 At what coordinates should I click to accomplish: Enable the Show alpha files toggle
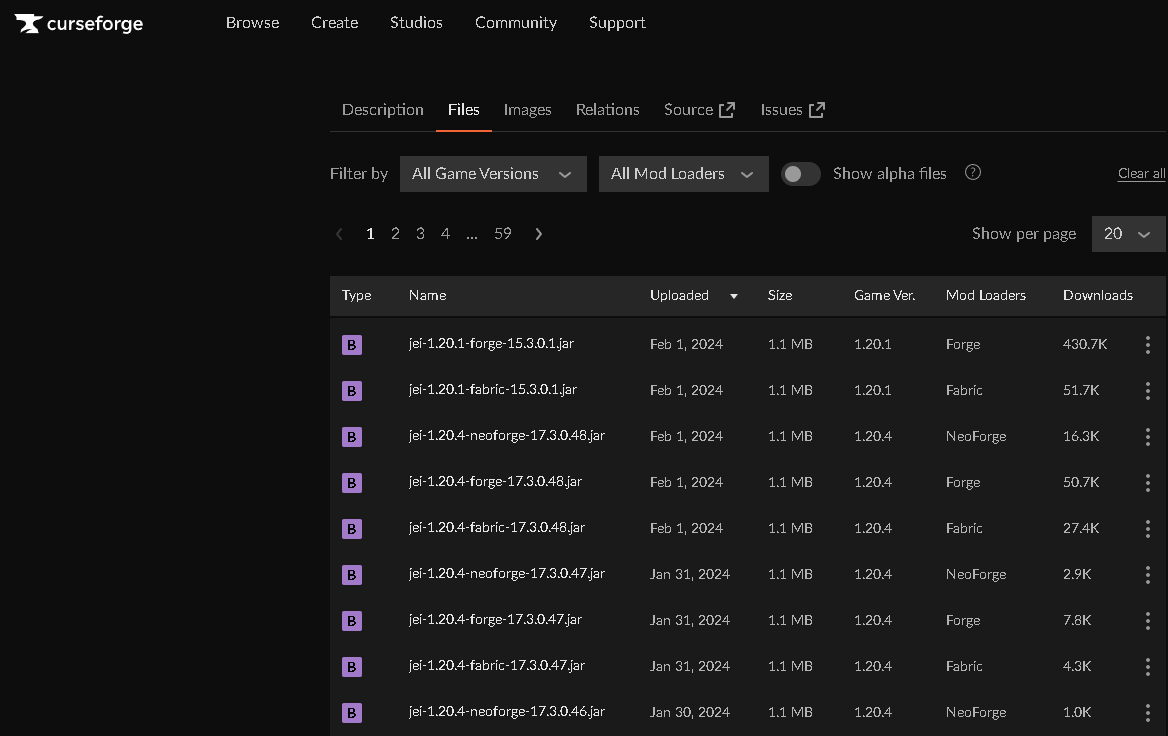click(800, 173)
